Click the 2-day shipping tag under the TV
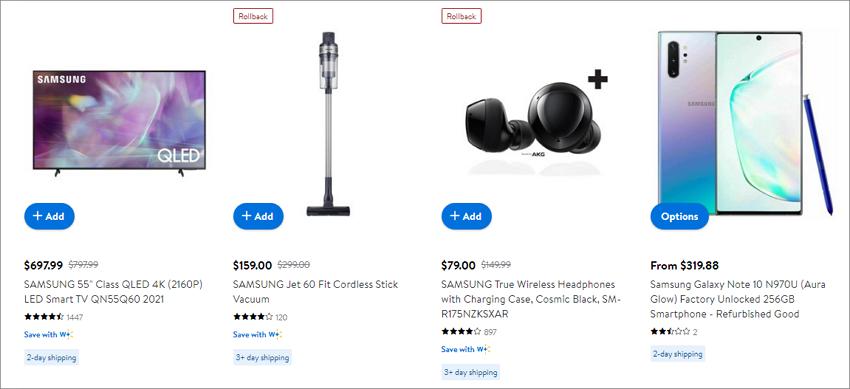The width and height of the screenshot is (850, 389). coord(51,357)
